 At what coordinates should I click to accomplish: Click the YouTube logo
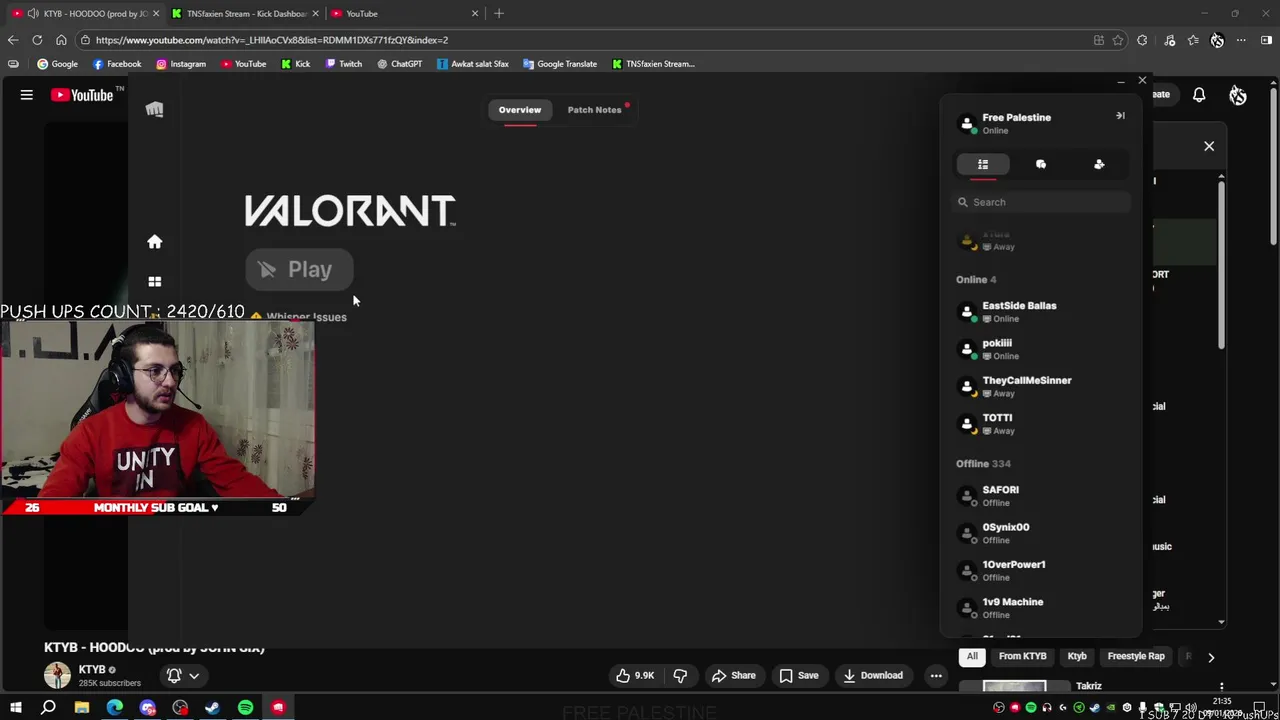pyautogui.click(x=82, y=95)
